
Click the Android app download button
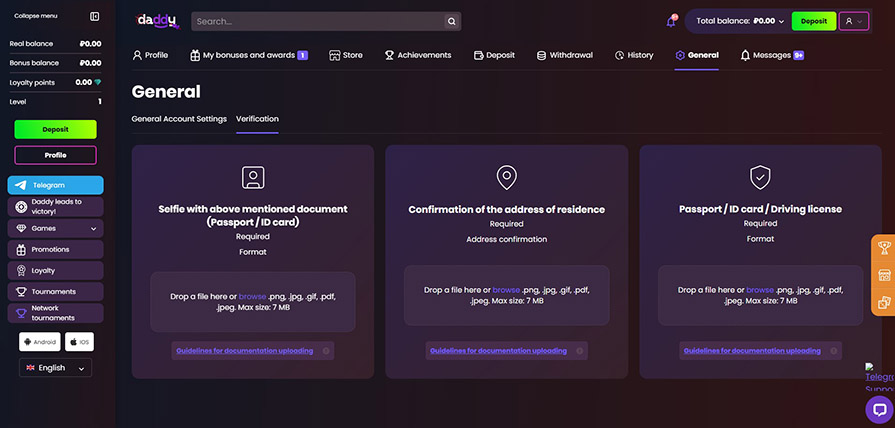click(40, 342)
